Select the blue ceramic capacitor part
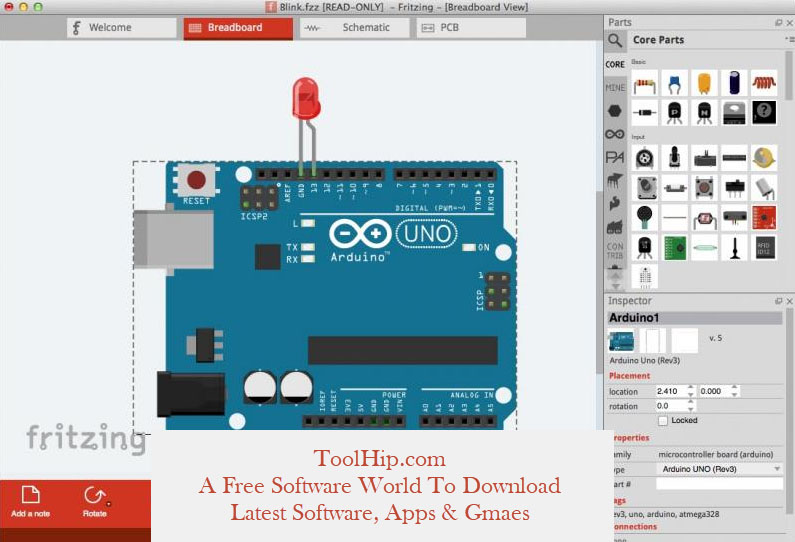Screen dimensions: 795x542 (x=674, y=83)
